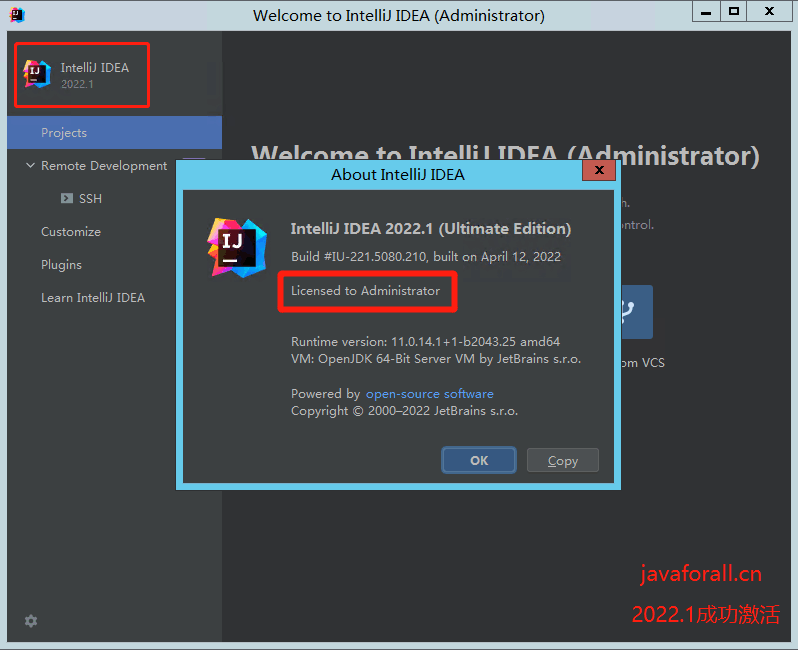Open Remote Development in the sidebar

[104, 165]
